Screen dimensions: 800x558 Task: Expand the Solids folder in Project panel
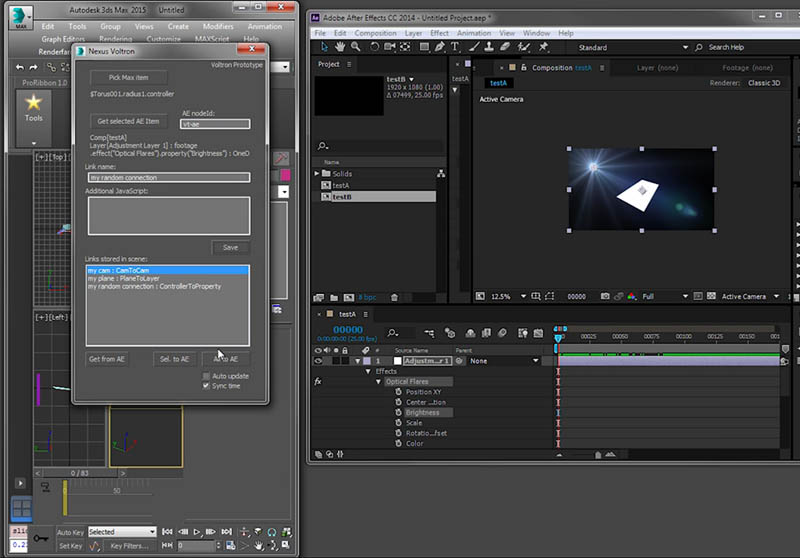tap(317, 173)
